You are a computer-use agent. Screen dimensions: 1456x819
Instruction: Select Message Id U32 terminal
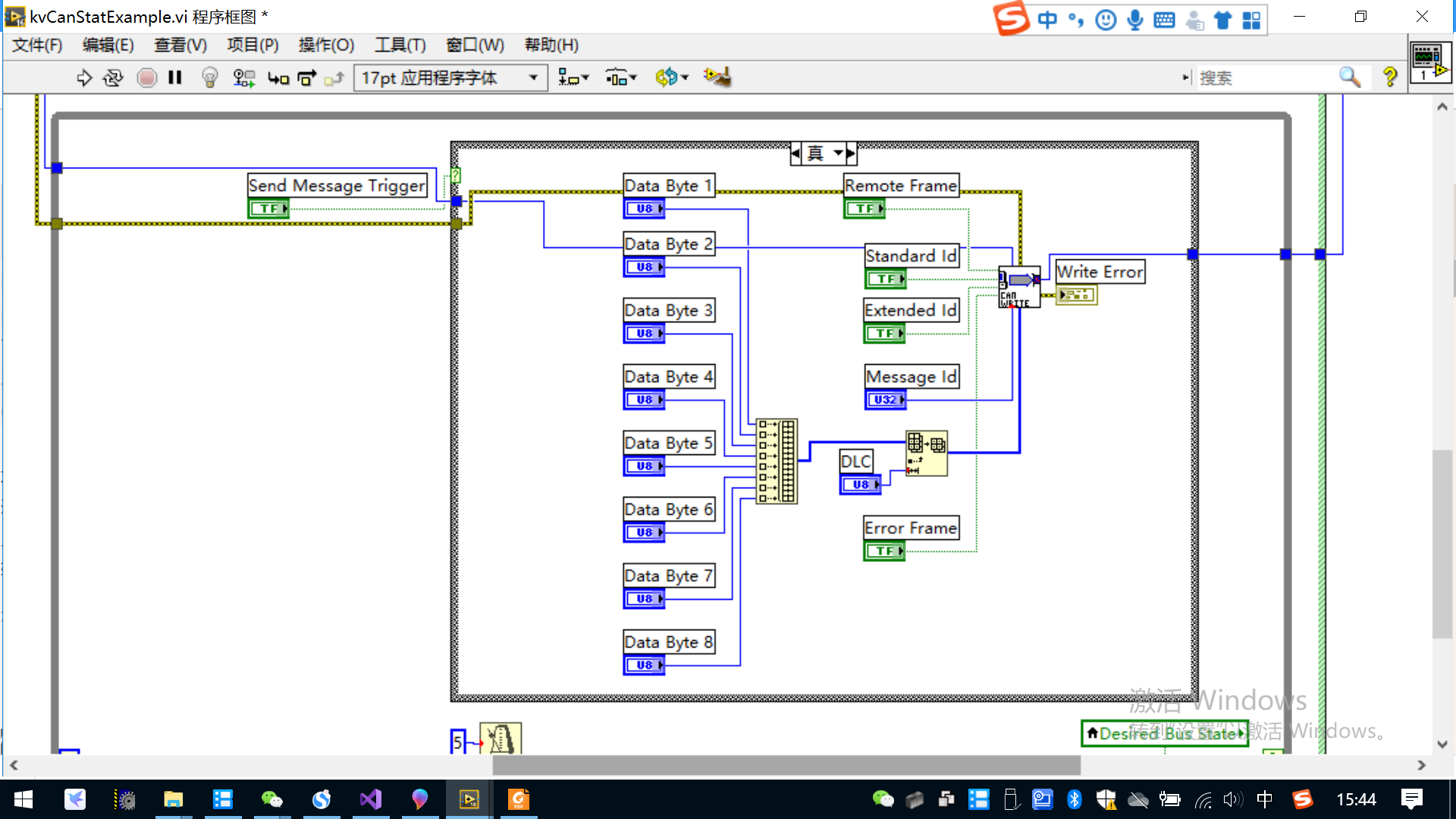tap(886, 400)
